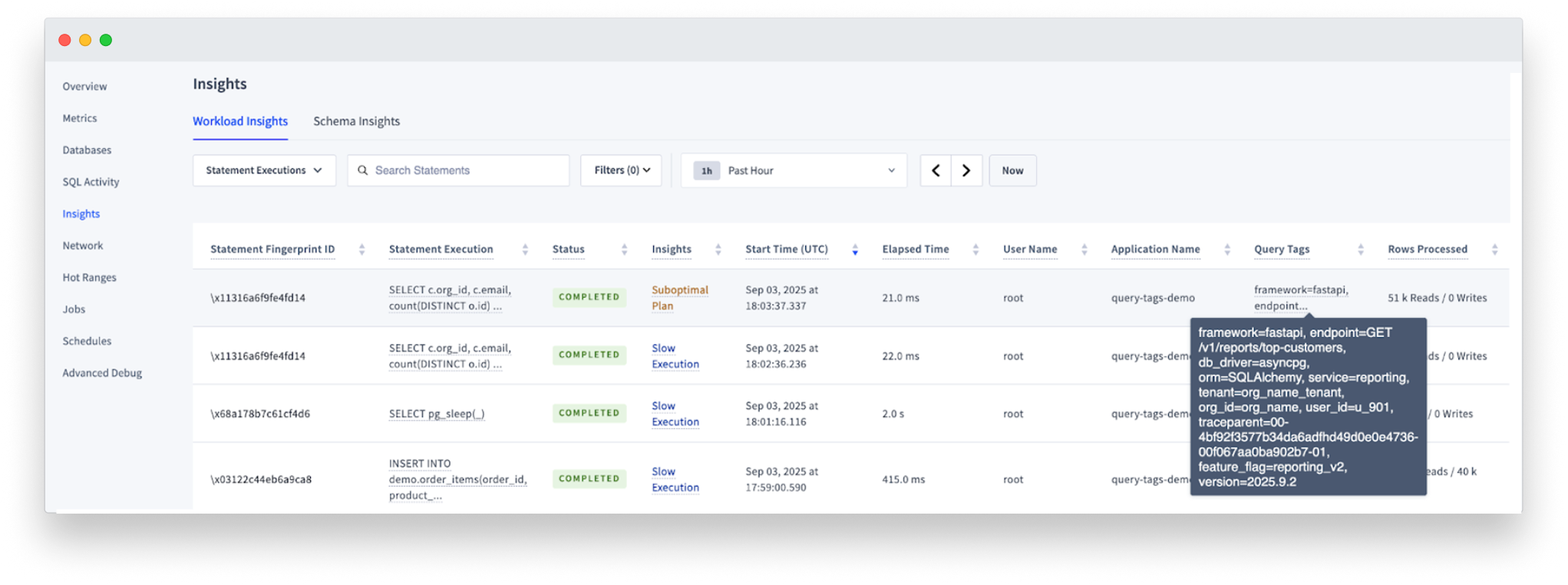Click the 21.0 ms elapsed time value
This screenshot has height=585, width=1568.
pos(900,298)
